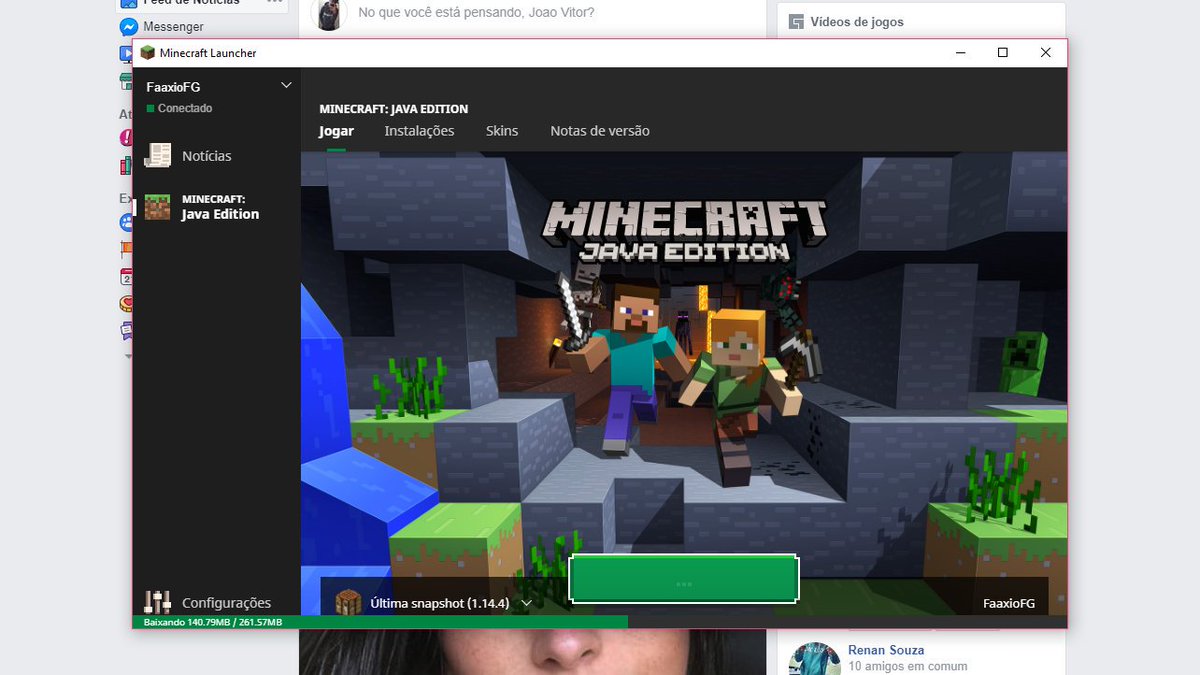Minimize the Minecraft Launcher window
The height and width of the screenshot is (675, 1200).
pyautogui.click(x=960, y=53)
